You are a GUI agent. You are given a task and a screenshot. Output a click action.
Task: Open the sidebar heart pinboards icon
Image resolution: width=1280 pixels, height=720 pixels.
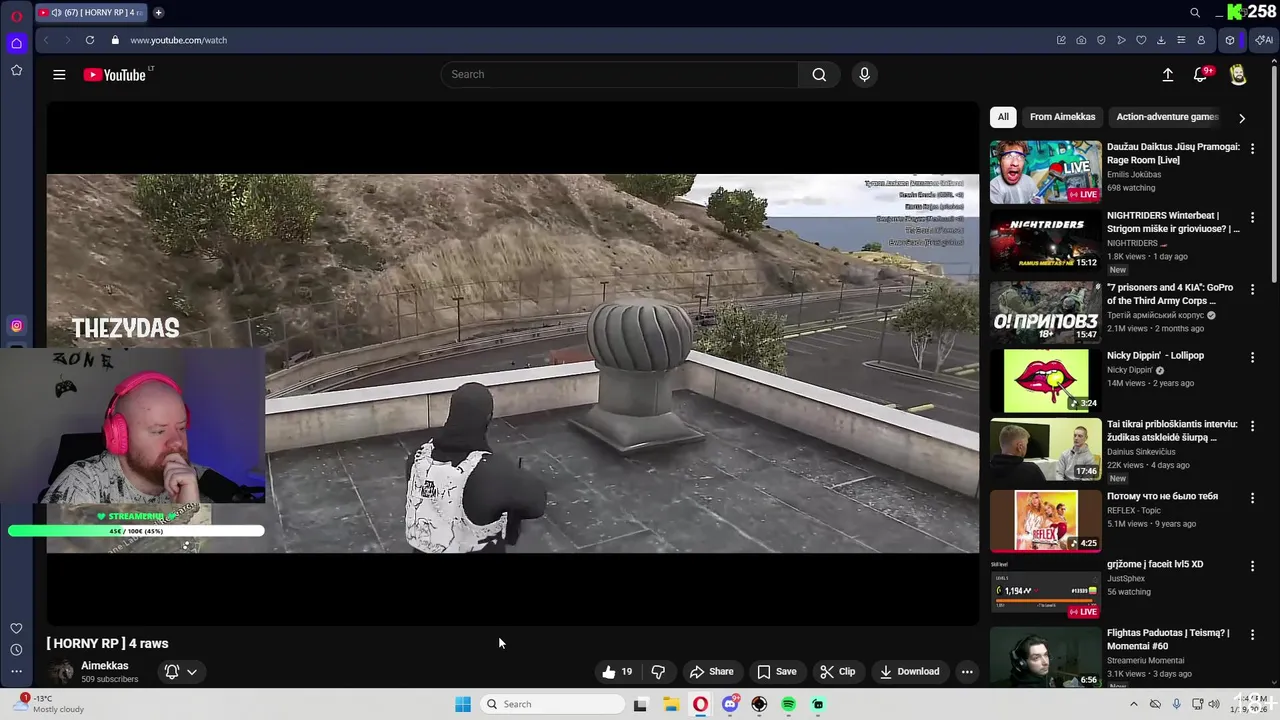coord(16,628)
